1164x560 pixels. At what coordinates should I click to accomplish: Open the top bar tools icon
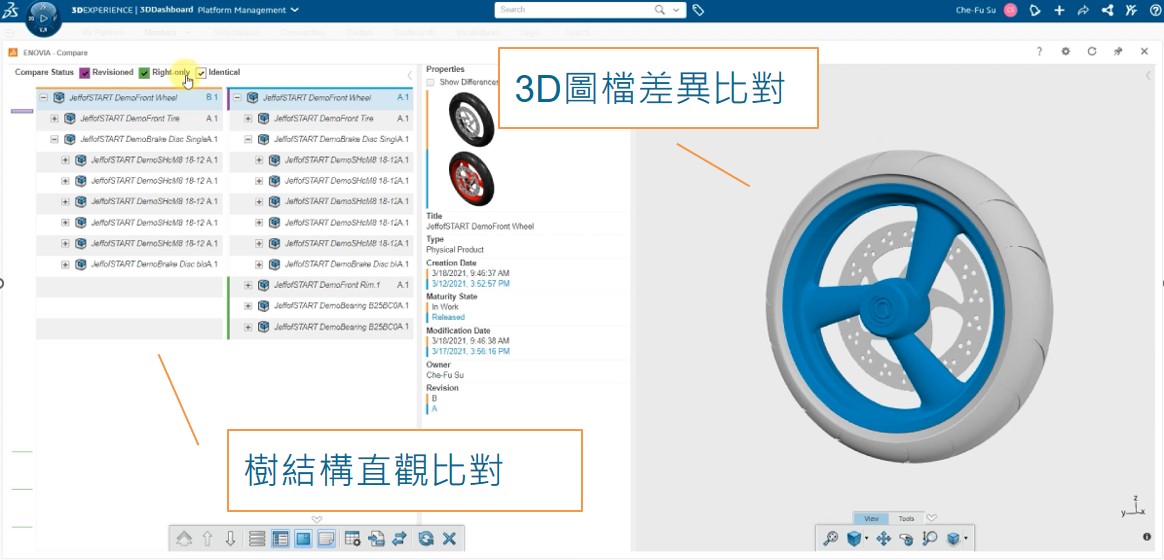[x=1131, y=10]
